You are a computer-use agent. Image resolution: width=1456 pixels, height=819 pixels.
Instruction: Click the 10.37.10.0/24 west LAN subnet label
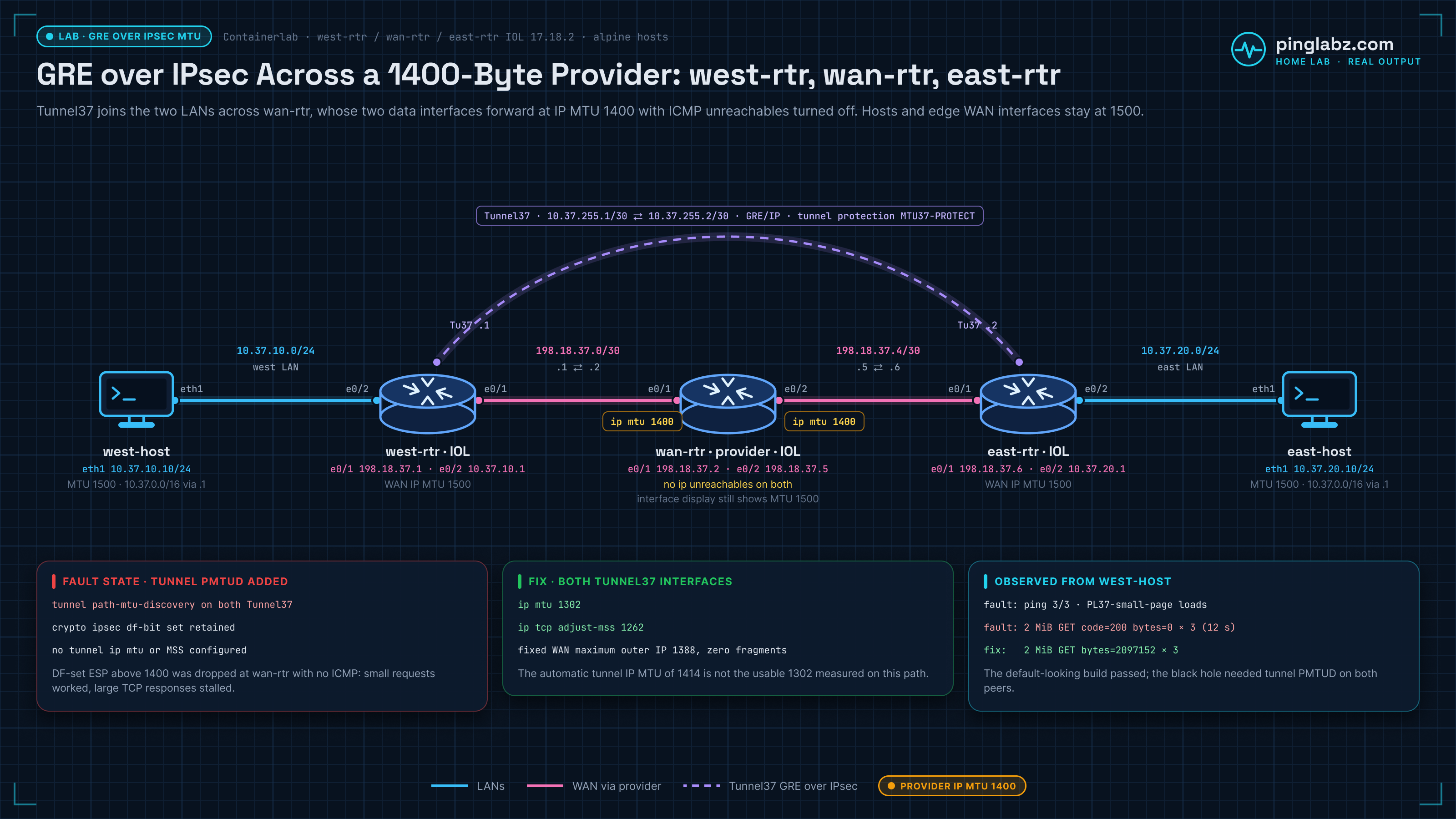[275, 350]
